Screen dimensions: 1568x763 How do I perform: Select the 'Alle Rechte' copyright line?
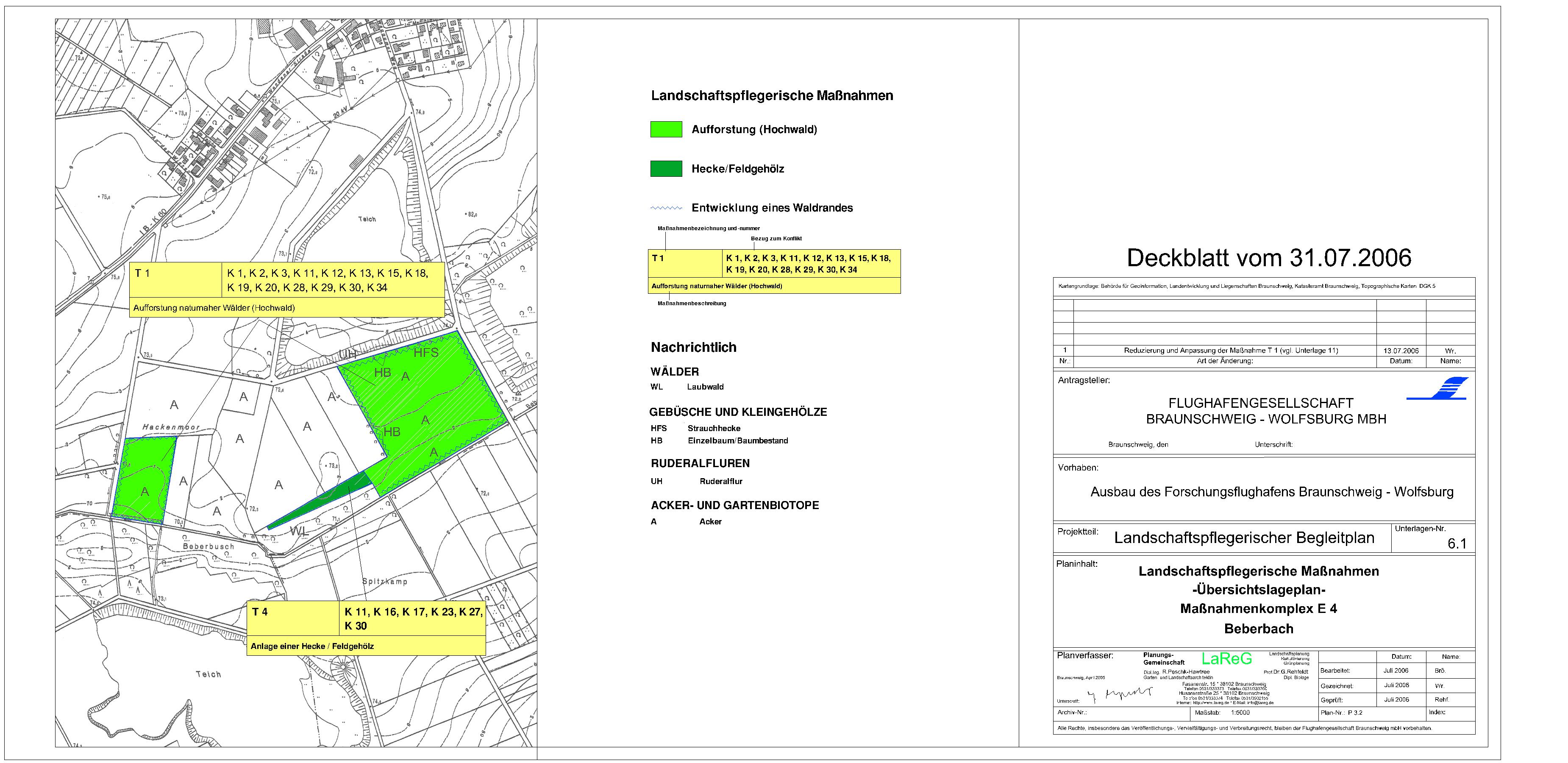pos(1245,728)
